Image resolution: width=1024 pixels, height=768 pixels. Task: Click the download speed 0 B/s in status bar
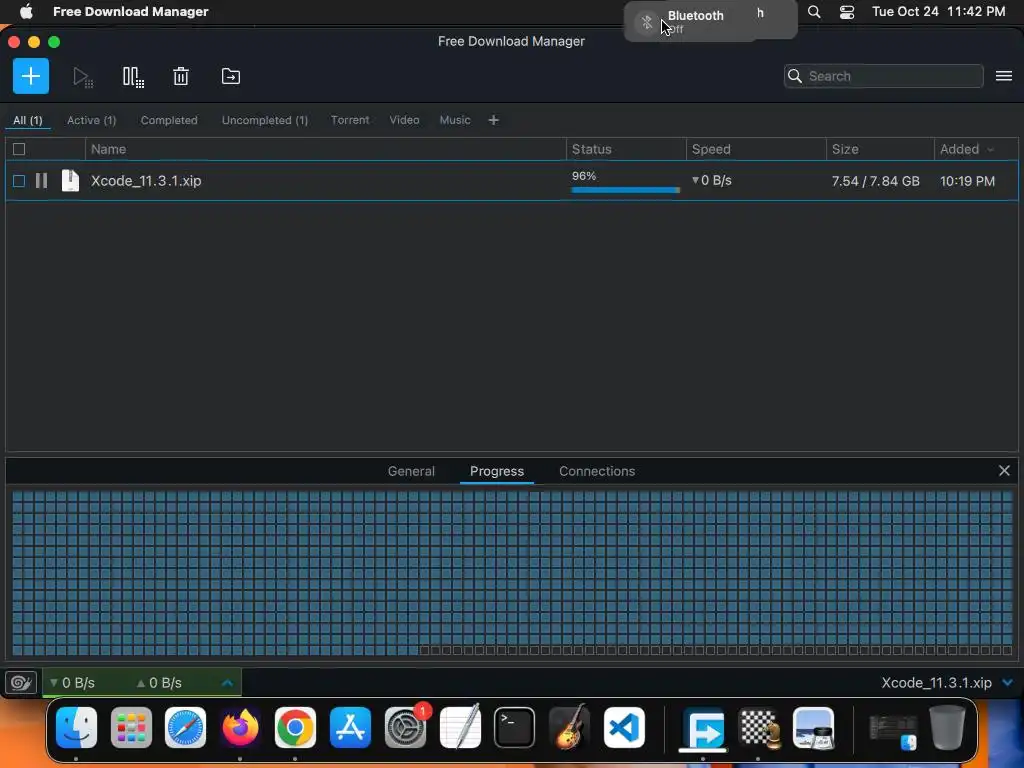72,683
